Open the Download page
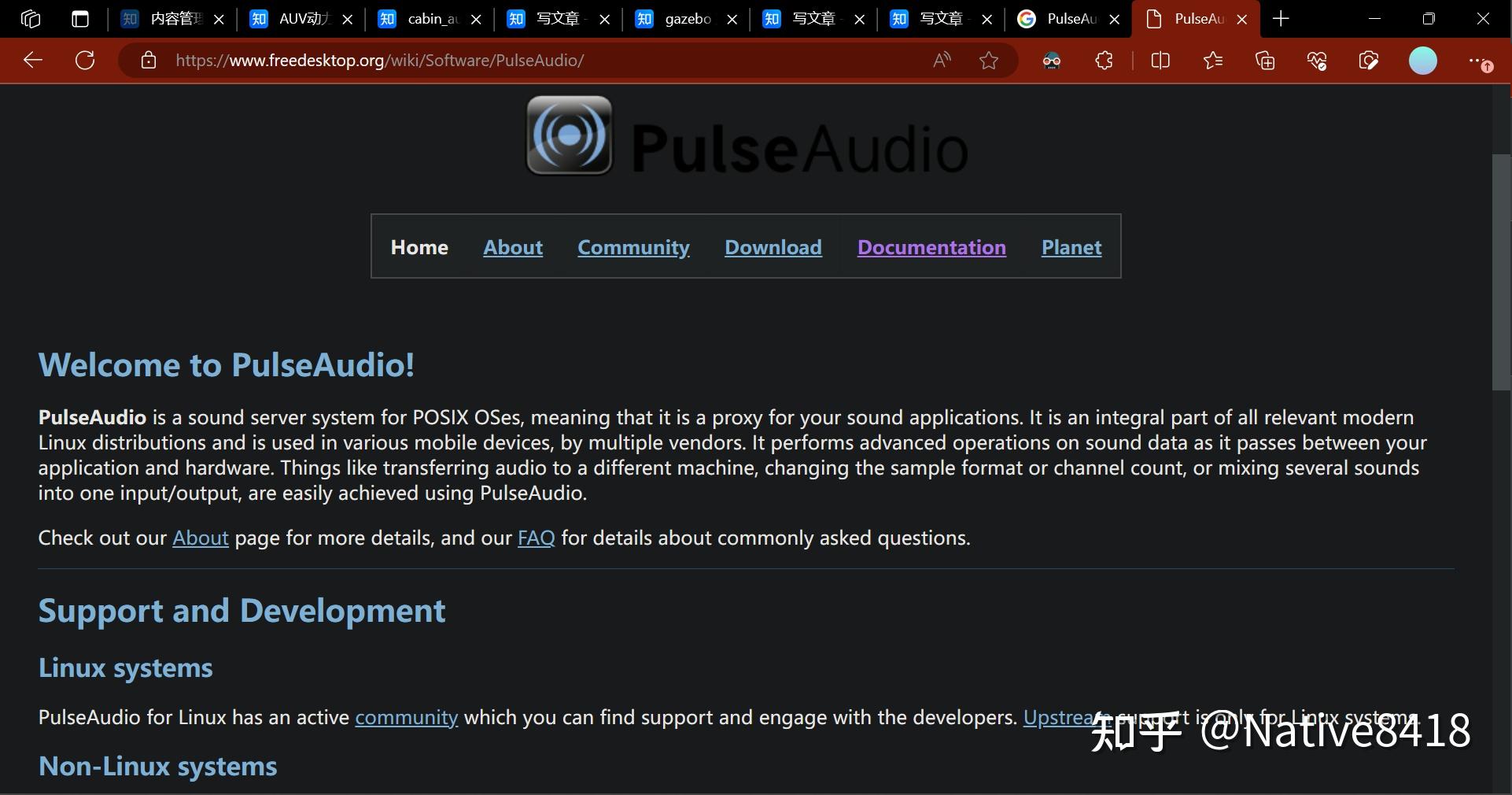The image size is (1512, 795). pyautogui.click(x=772, y=246)
